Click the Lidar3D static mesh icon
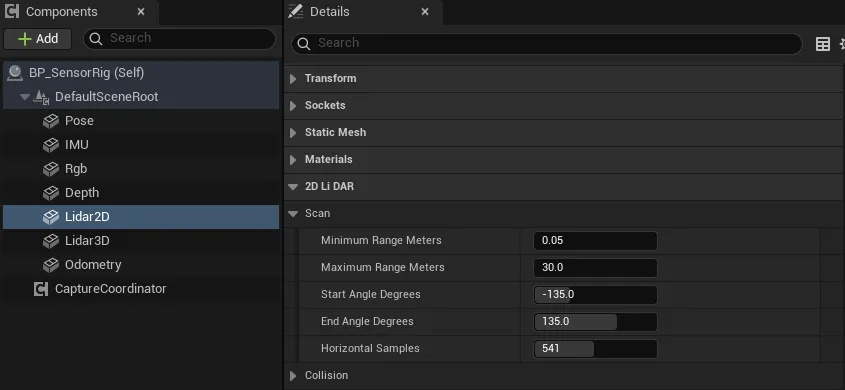The image size is (845, 390). [51, 241]
